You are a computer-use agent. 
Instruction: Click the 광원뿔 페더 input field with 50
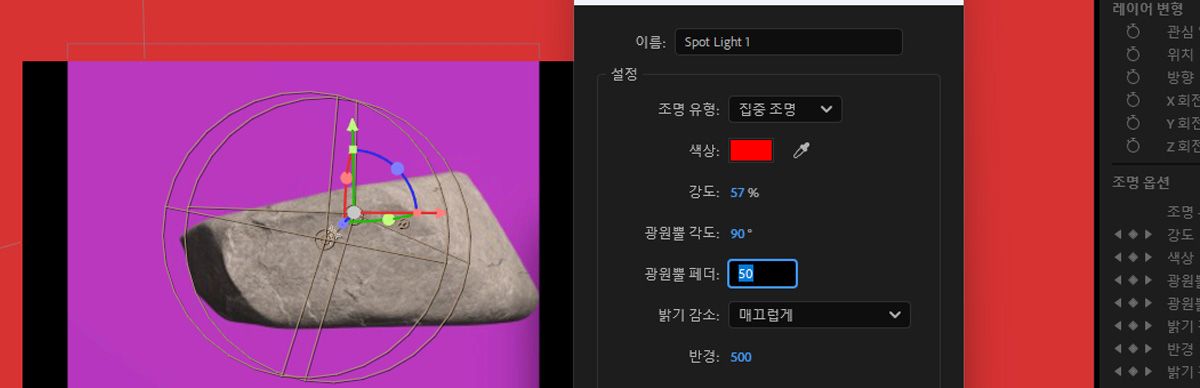[762, 273]
